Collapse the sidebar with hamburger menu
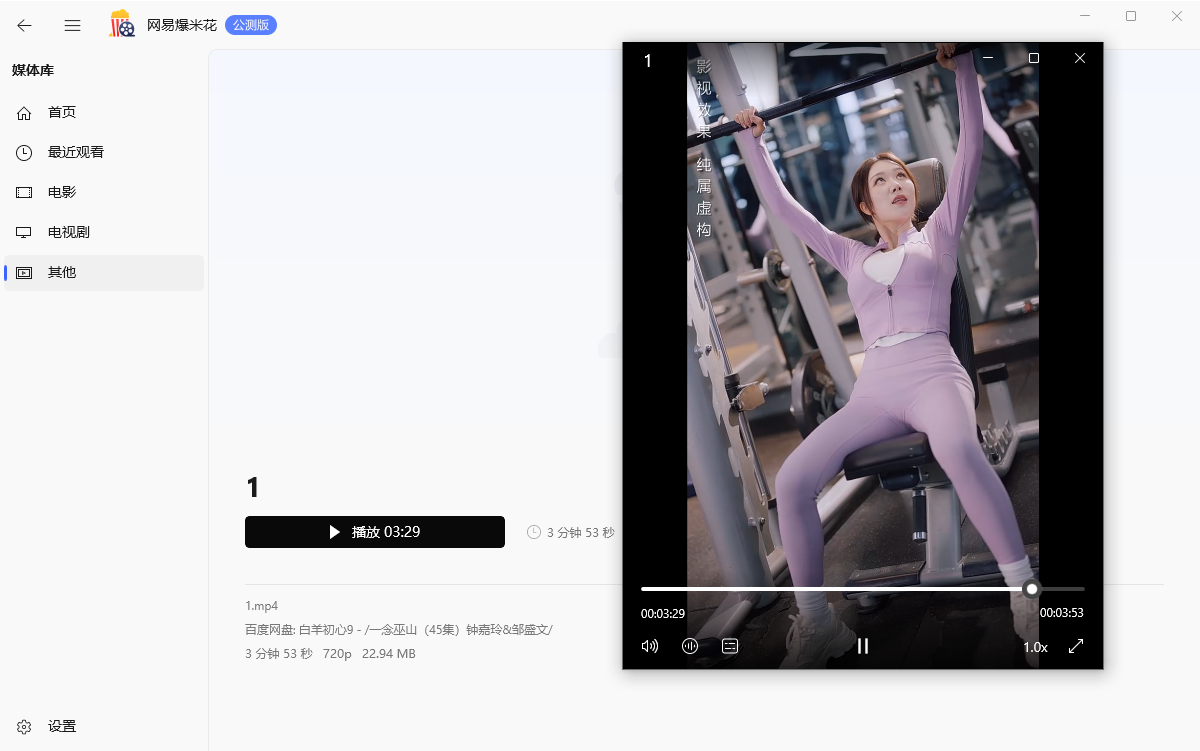Viewport: 1200px width, 751px height. pyautogui.click(x=72, y=25)
